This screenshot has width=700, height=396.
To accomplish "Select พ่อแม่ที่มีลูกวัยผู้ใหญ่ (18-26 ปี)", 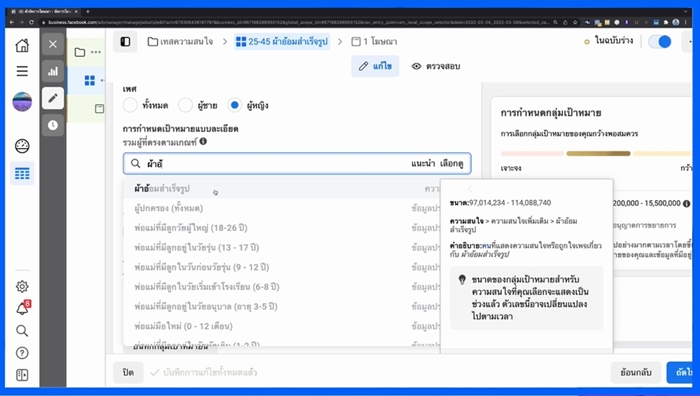I will pyautogui.click(x=282, y=228).
